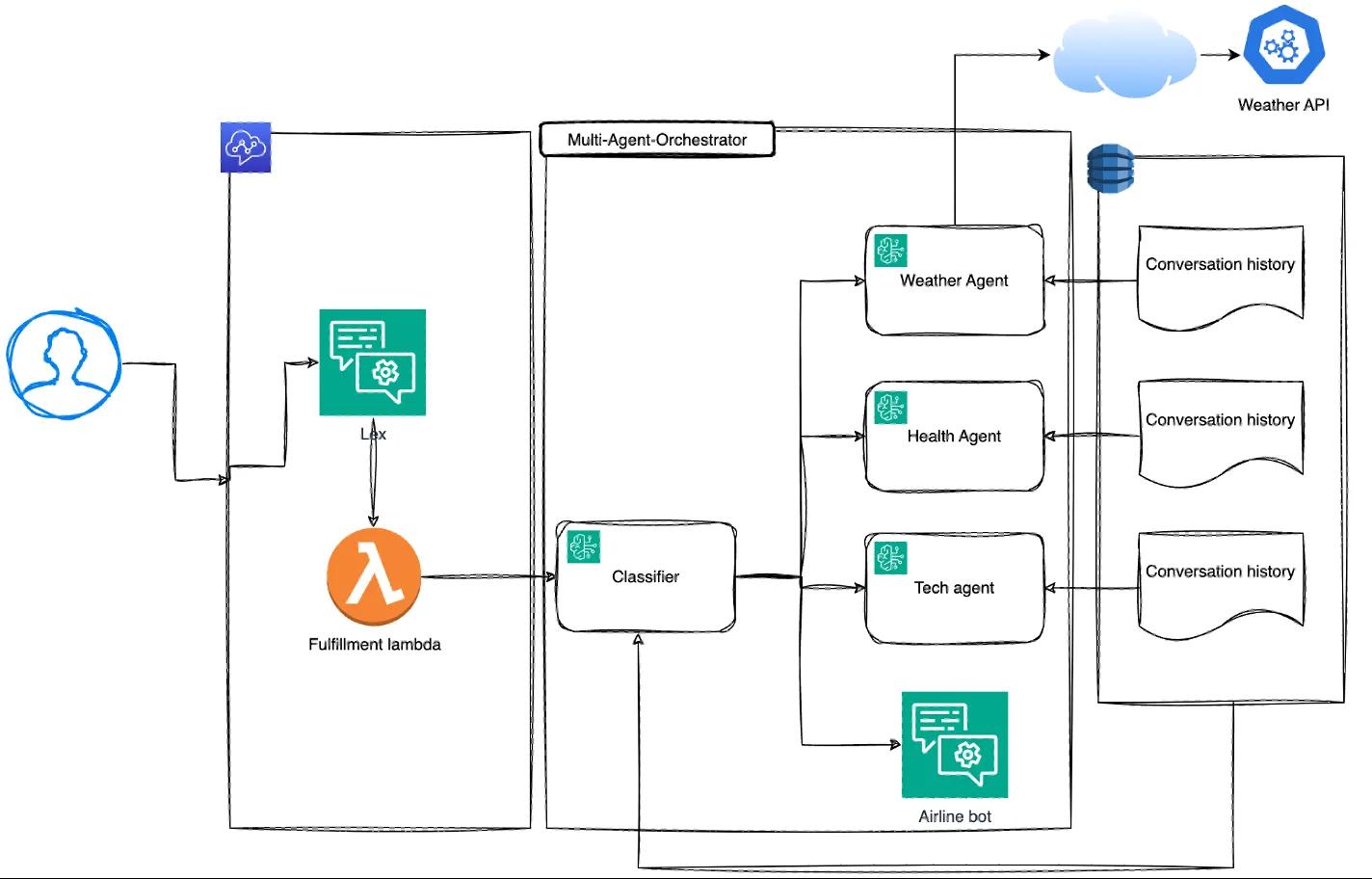Click the brain icon in Classifier box
1372x879 pixels.
(x=583, y=546)
